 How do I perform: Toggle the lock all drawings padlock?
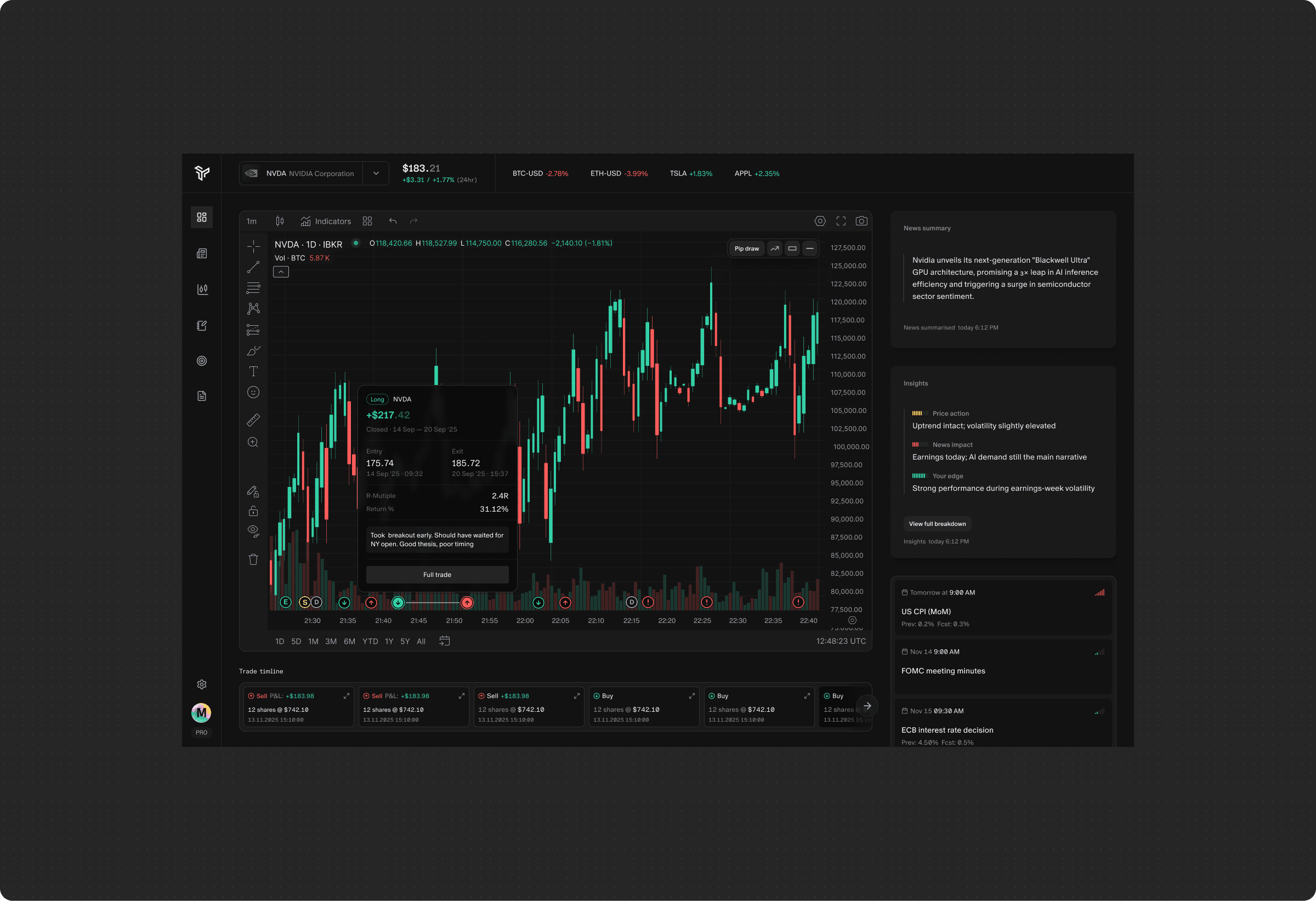pyautogui.click(x=254, y=511)
